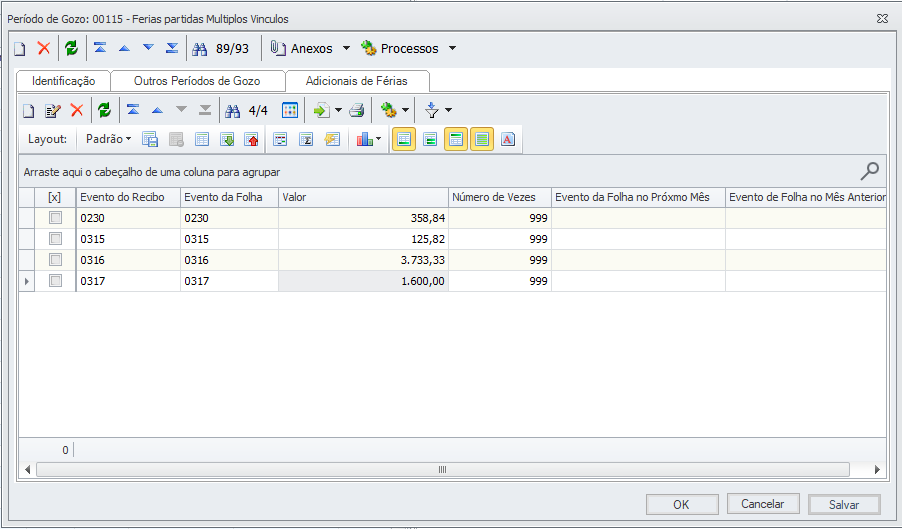Click the grid processes gear icon
902x529 pixels.
tap(388, 110)
